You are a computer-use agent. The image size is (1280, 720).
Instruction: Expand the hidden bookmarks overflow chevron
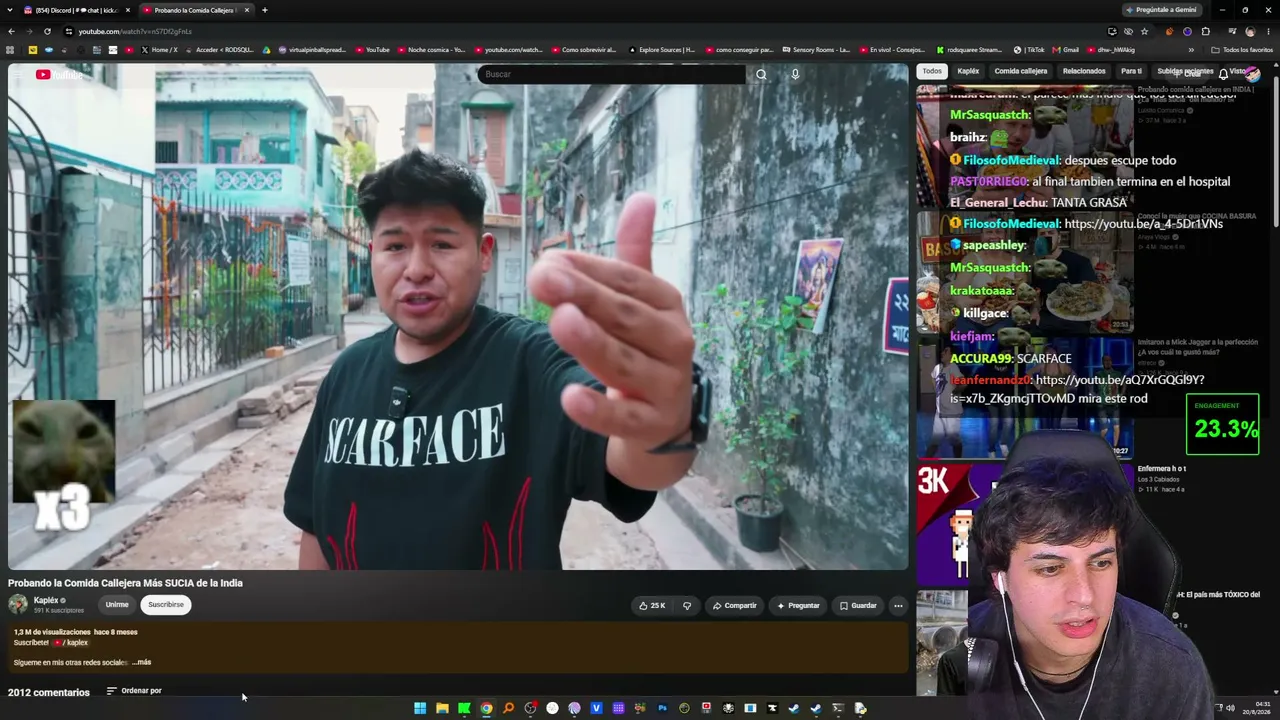point(1191,50)
